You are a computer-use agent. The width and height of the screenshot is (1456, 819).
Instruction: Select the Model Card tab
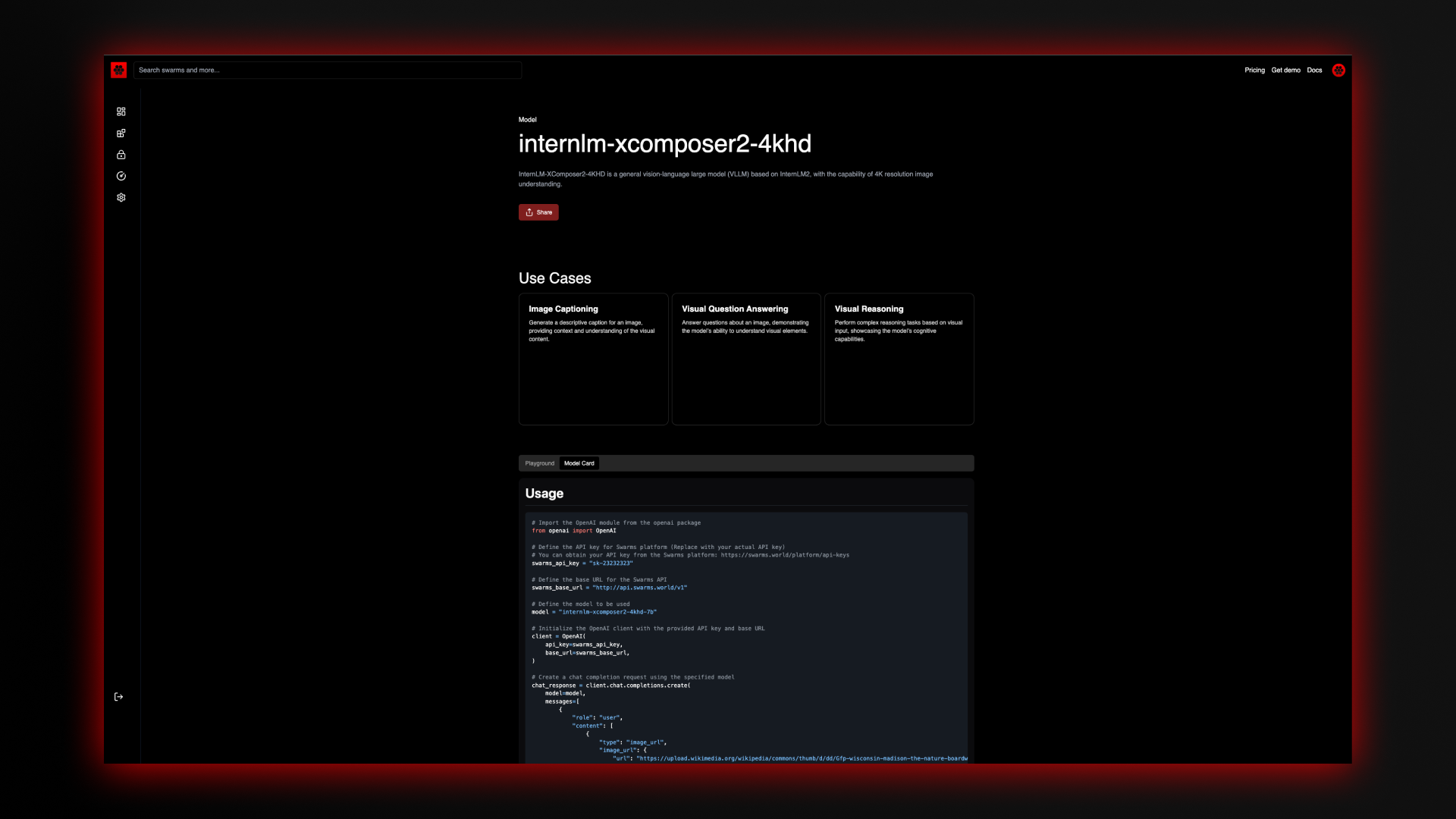[579, 463]
